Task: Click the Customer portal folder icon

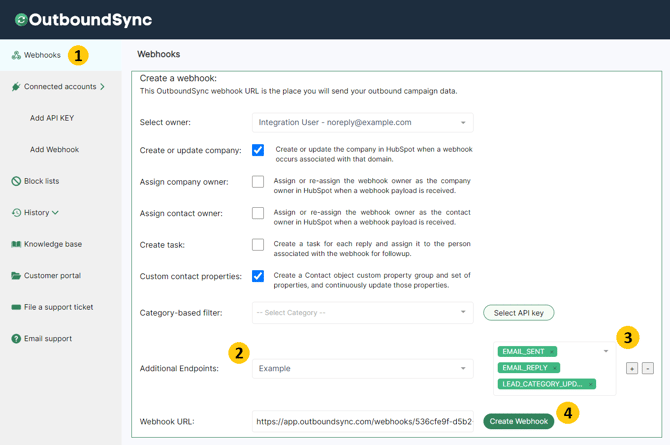Action: 16,276
